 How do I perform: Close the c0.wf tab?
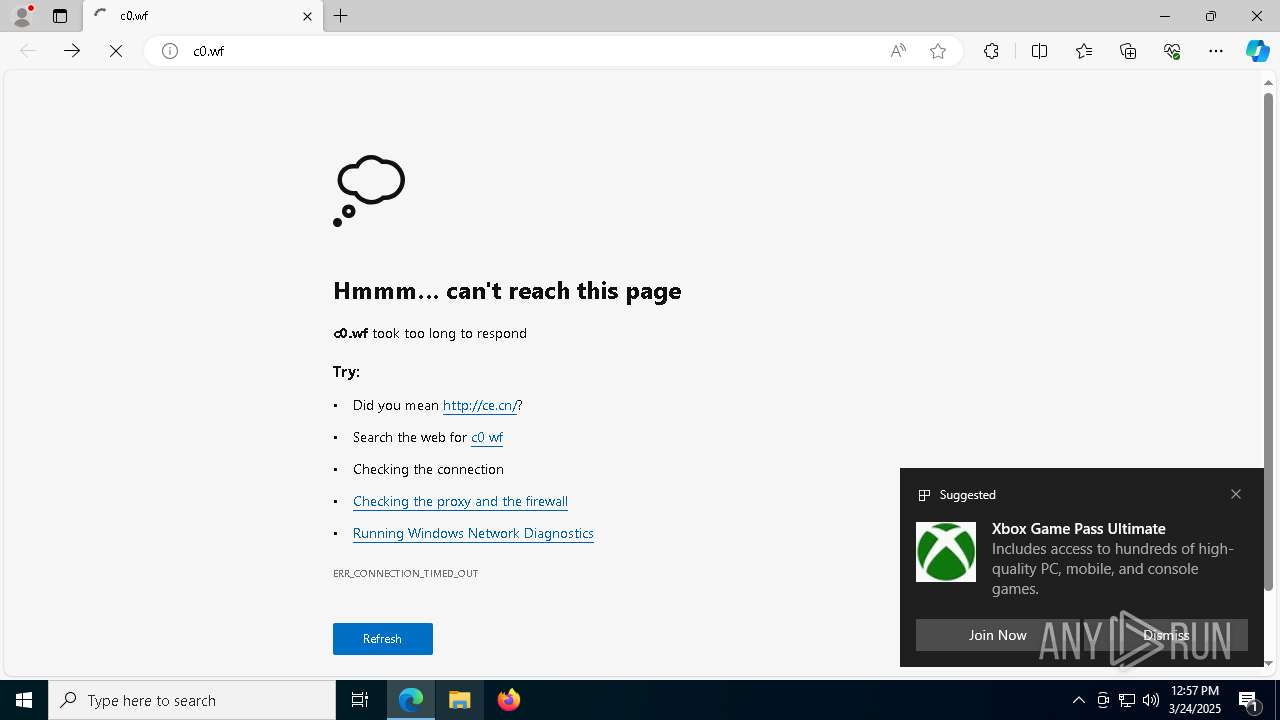[307, 16]
